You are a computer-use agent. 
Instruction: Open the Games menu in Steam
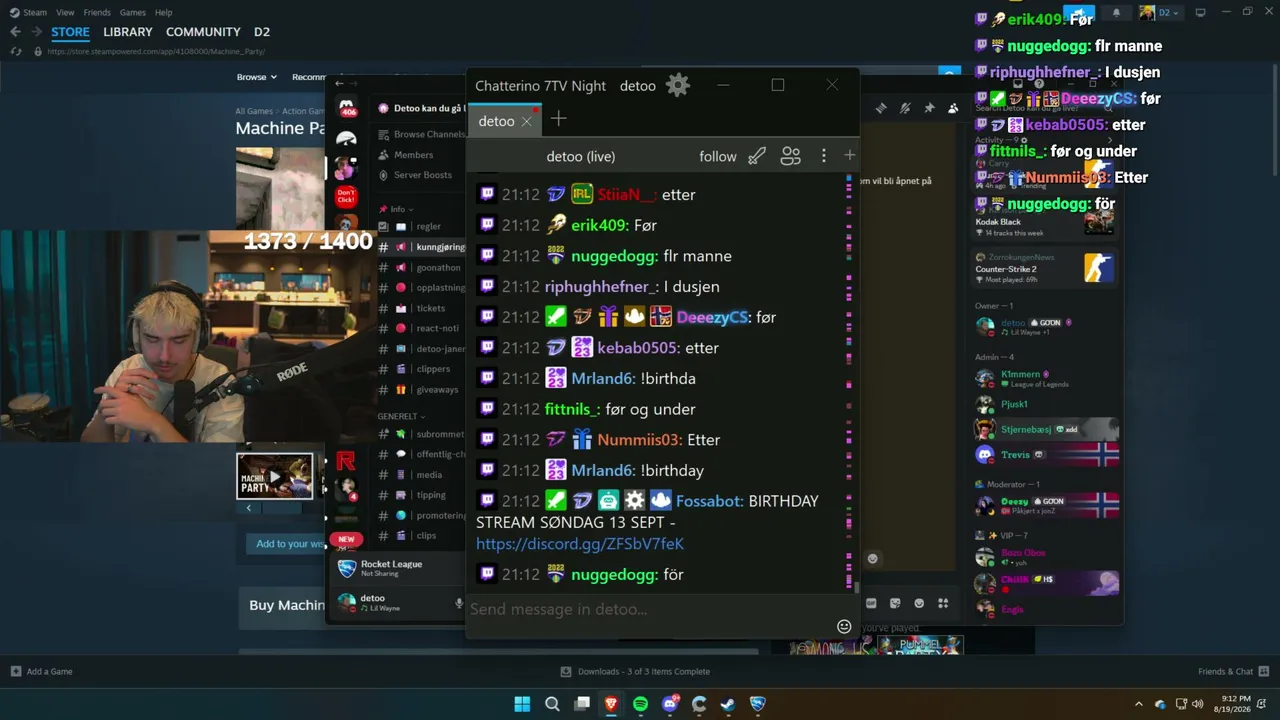pos(132,12)
